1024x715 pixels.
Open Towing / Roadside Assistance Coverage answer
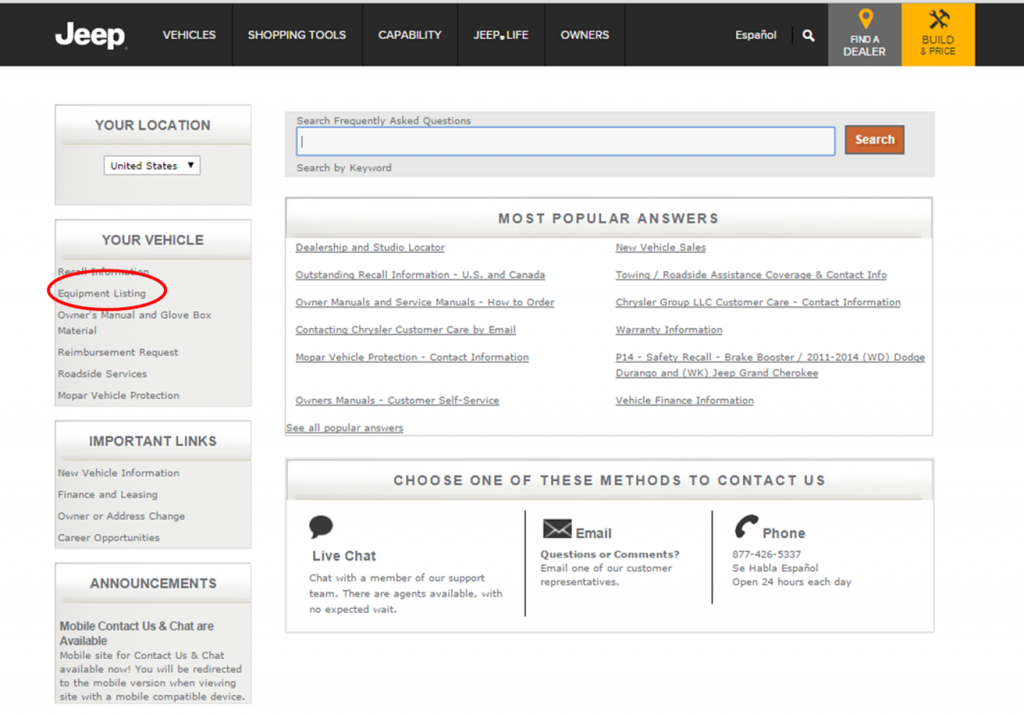751,275
